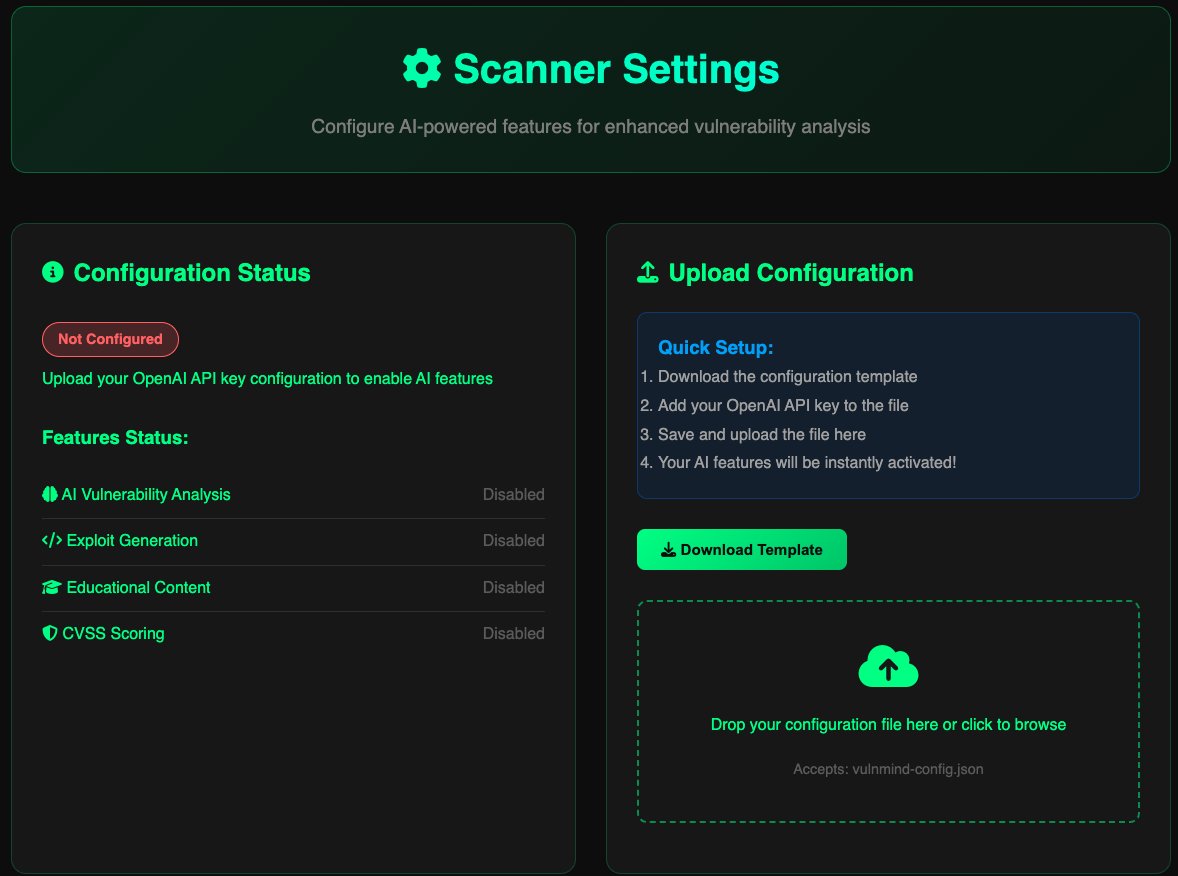The width and height of the screenshot is (1178, 876).
Task: Click the upload icon beside Upload Configuration
Action: 648,272
